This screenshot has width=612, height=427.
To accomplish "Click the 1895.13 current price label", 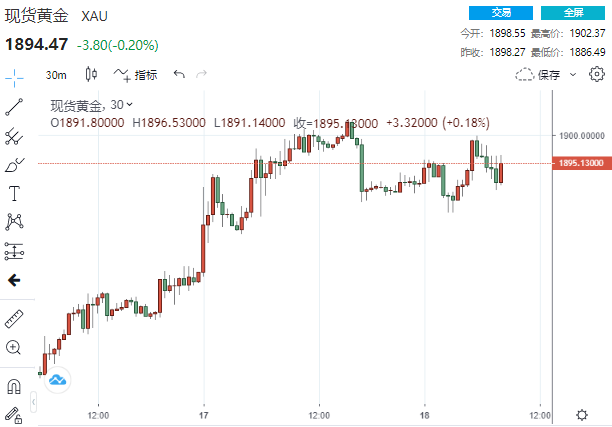I will [x=580, y=163].
